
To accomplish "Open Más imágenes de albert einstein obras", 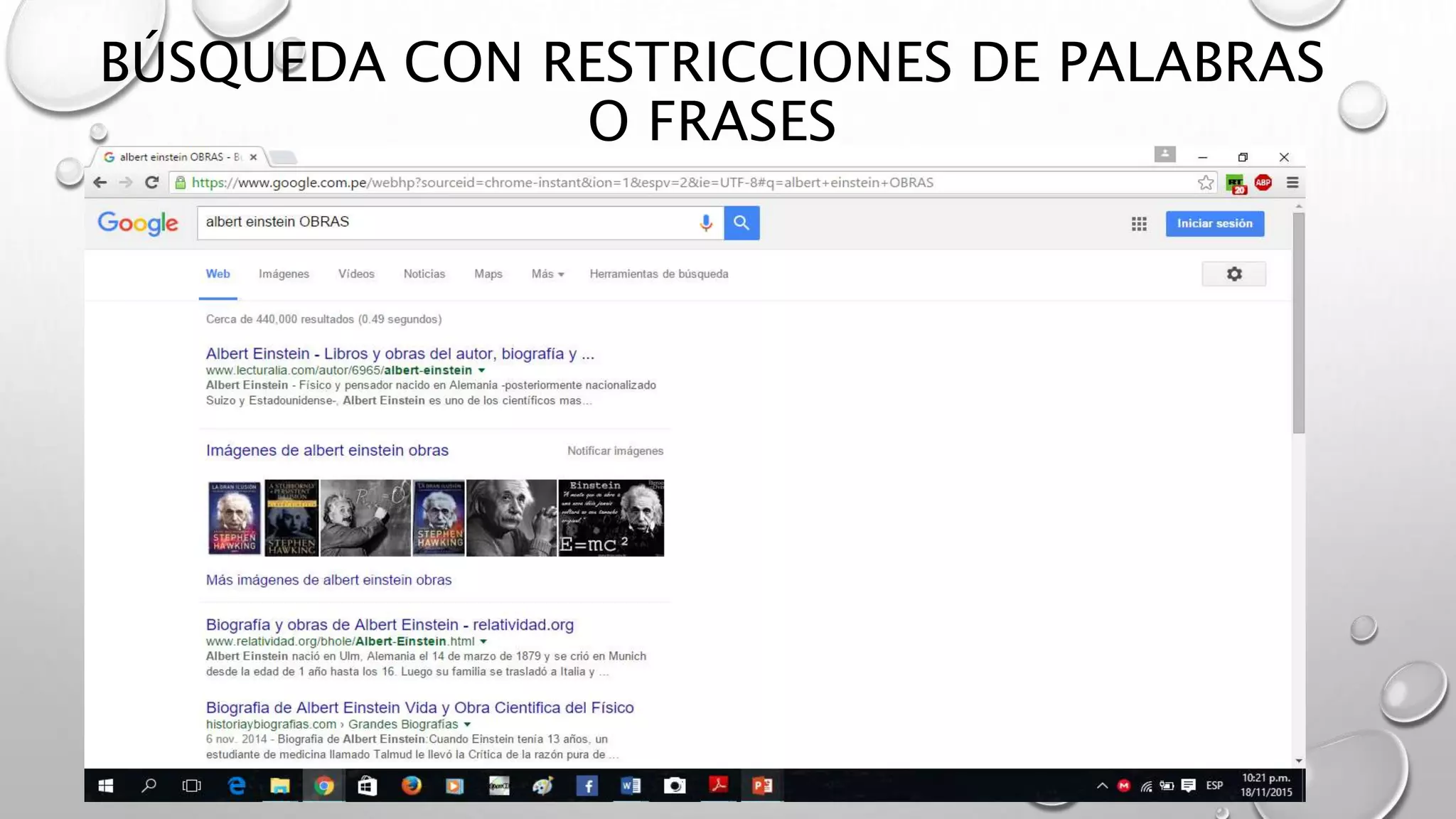I will (x=328, y=580).
